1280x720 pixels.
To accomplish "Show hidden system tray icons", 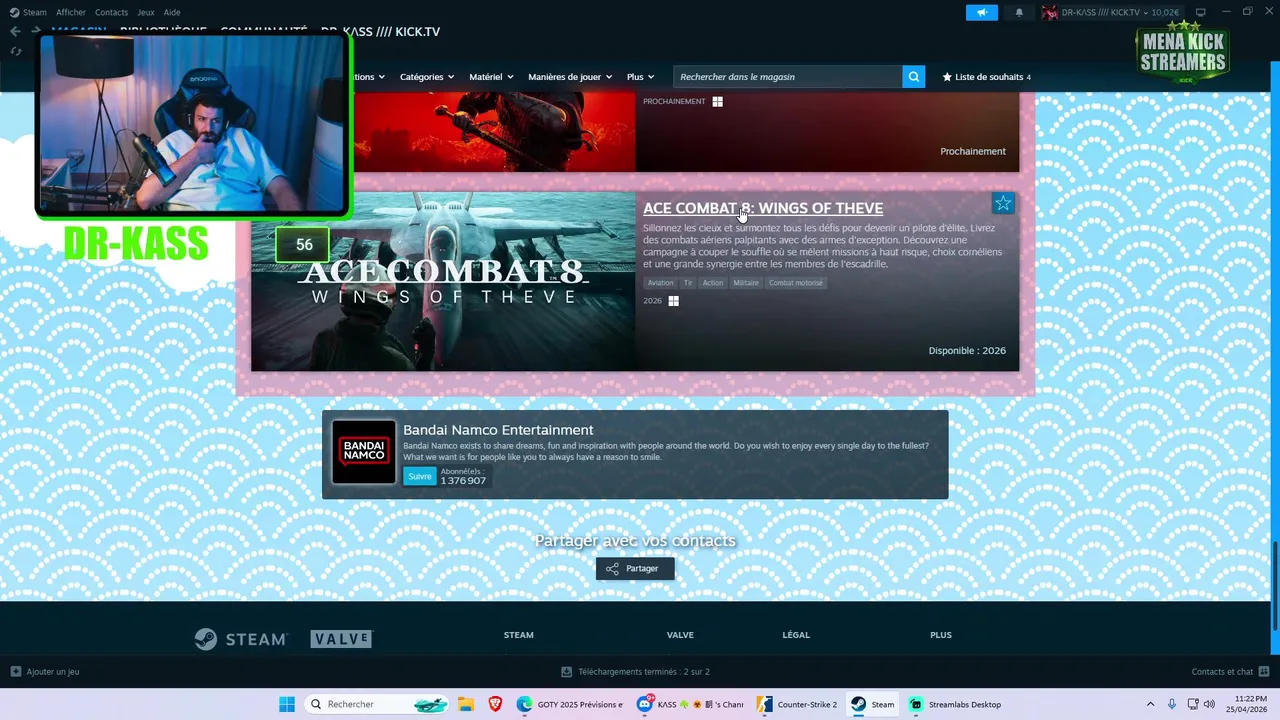I will tap(1149, 704).
